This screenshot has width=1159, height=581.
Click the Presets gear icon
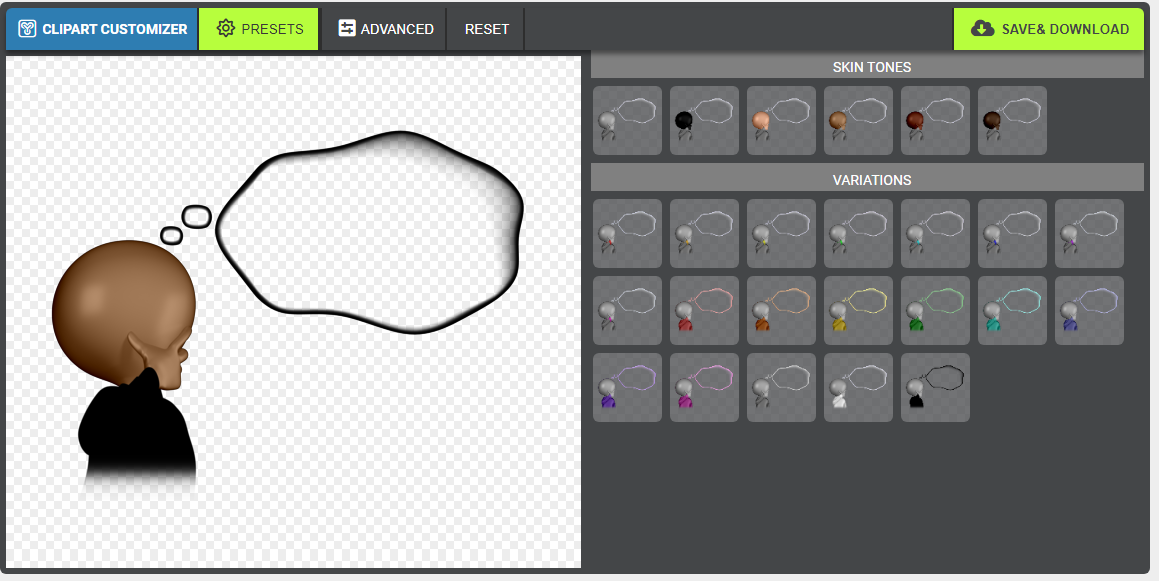click(226, 29)
